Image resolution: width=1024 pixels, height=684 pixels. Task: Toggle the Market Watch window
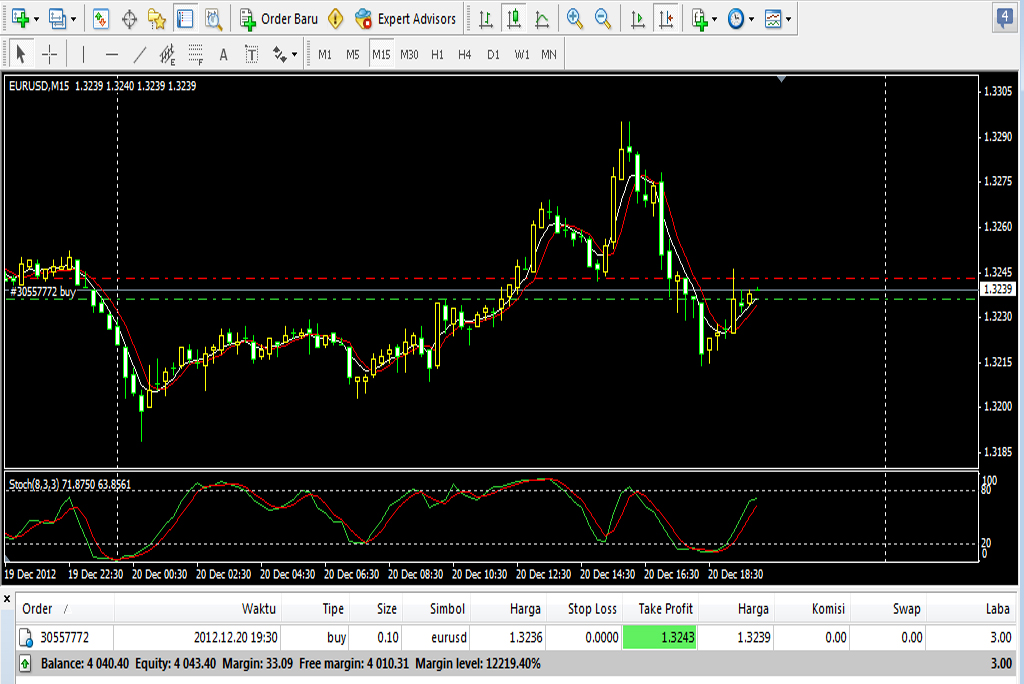click(101, 19)
